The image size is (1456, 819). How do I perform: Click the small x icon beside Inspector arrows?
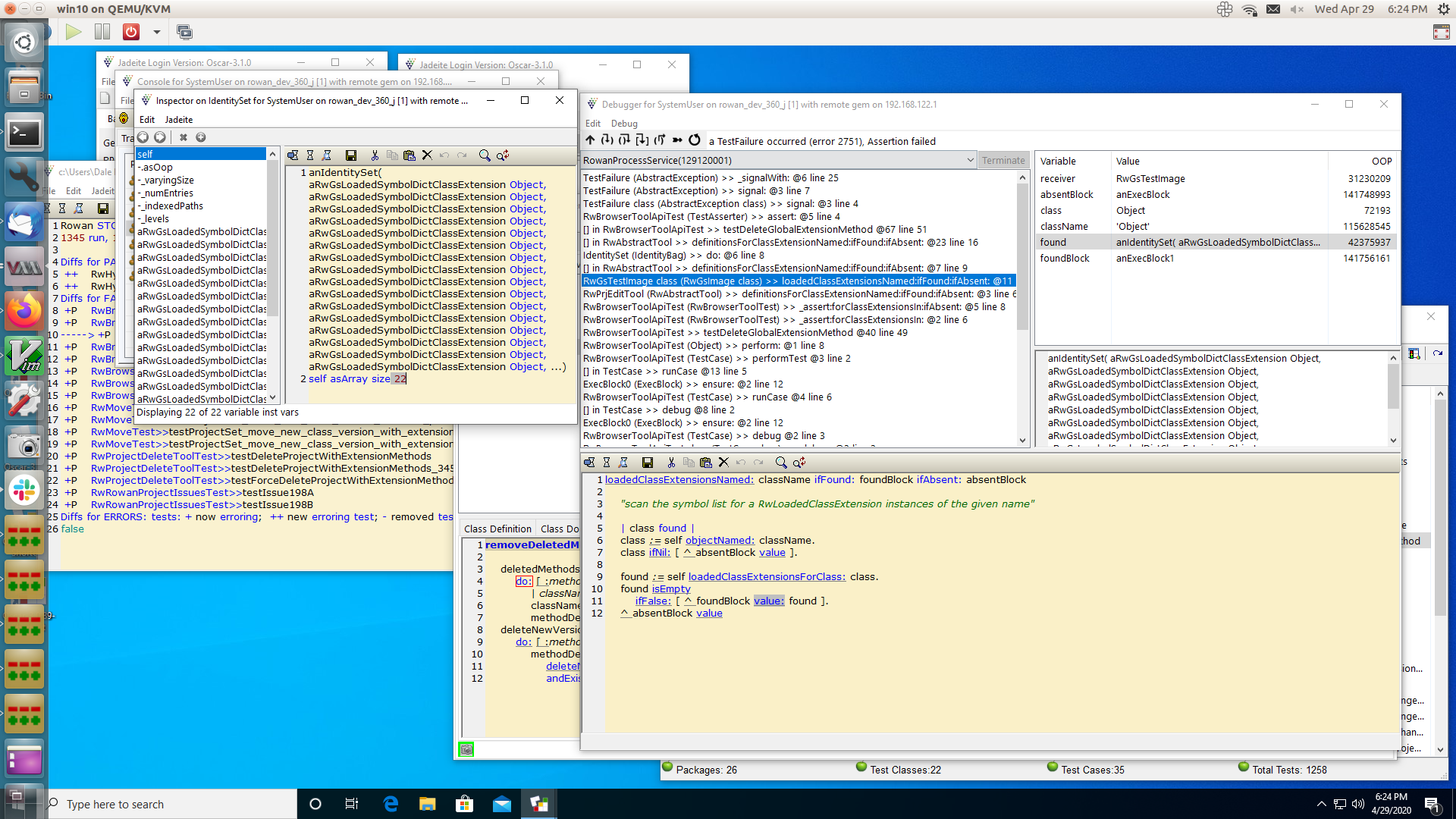click(x=183, y=137)
